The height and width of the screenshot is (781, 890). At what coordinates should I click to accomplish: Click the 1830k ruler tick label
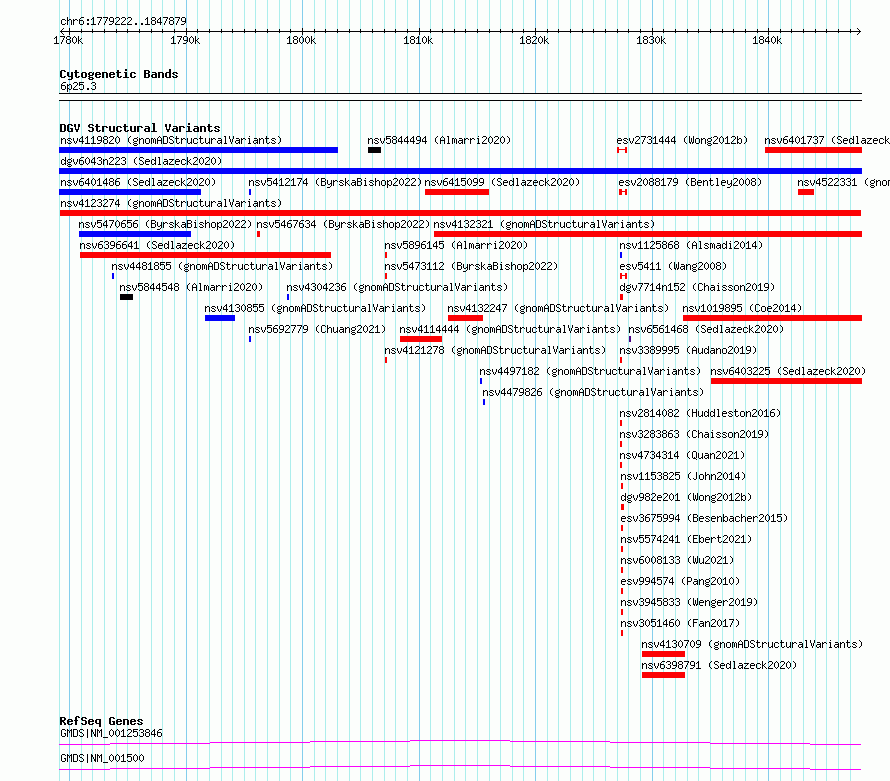pos(651,40)
